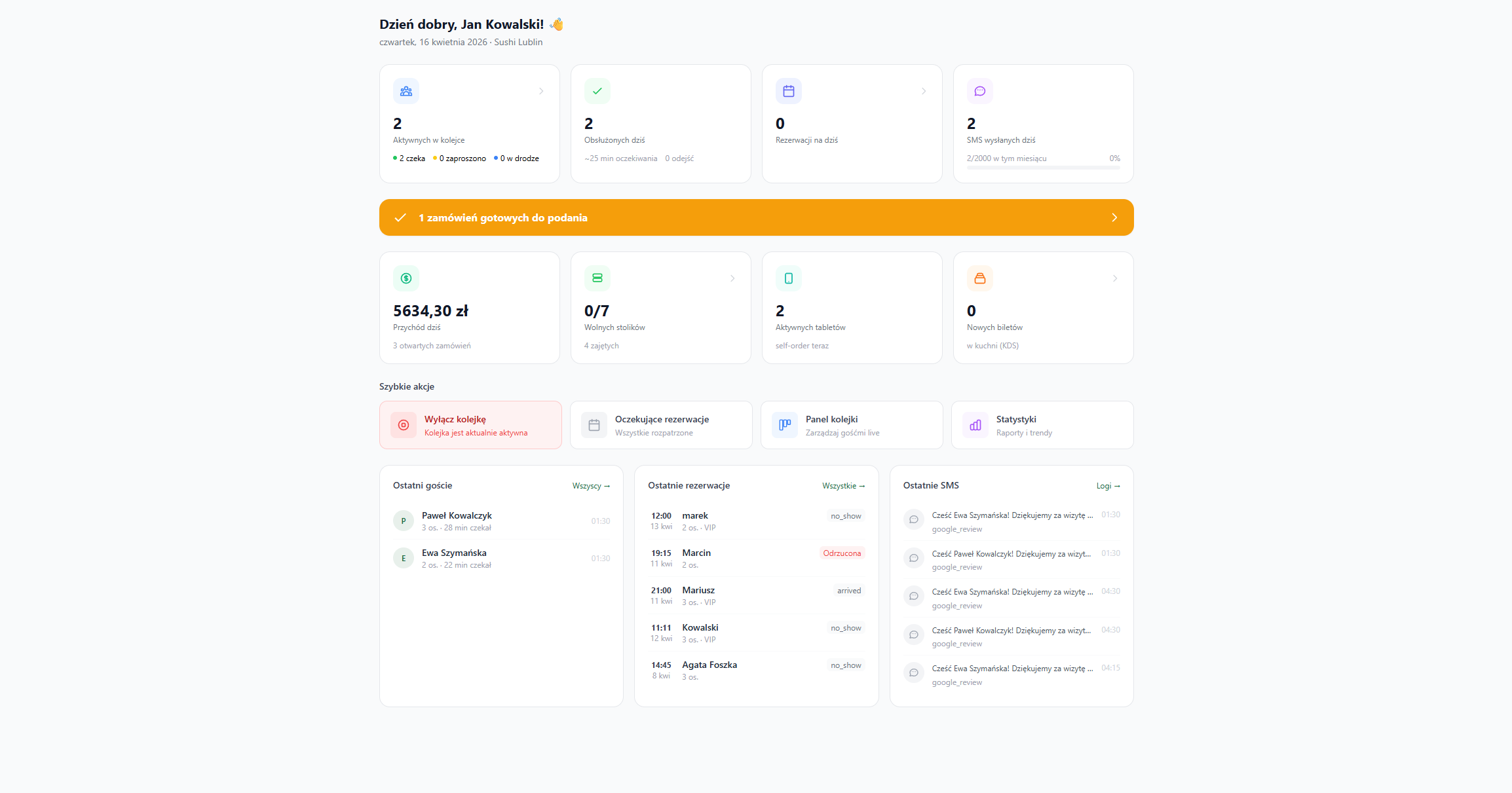Click the tablet icon on 'Aktywnych tabletów' card
Screen dimensions: 1512x793
tap(788, 278)
